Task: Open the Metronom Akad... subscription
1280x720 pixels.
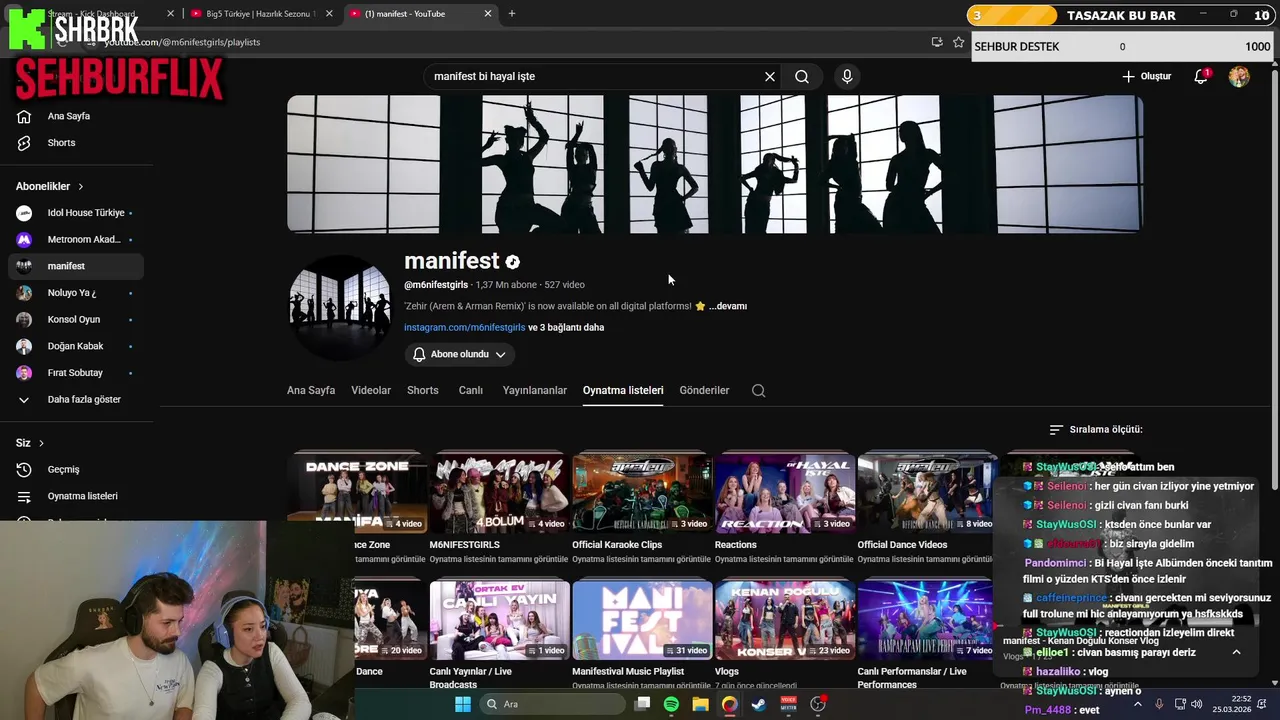Action: point(76,240)
